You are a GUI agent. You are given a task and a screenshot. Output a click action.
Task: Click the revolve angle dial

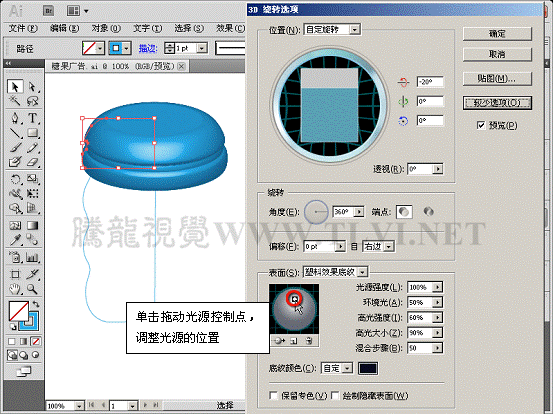(316, 212)
